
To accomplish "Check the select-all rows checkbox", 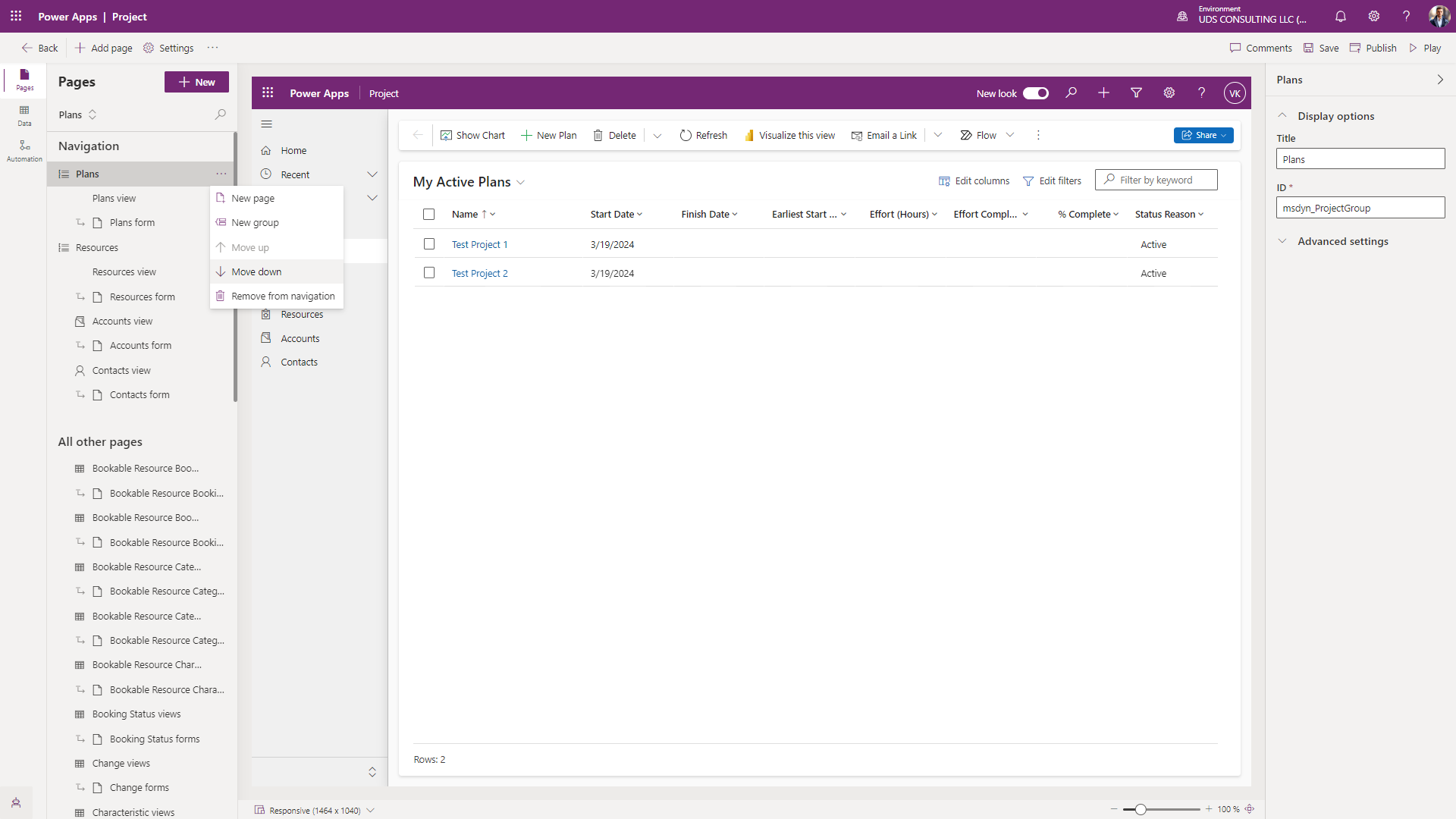I will 428,215.
